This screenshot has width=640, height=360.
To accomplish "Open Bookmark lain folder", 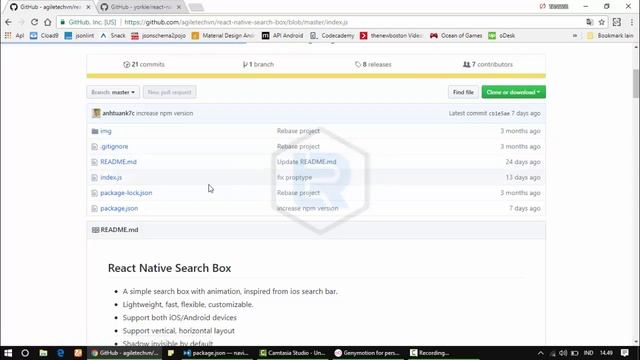I will tap(610, 36).
